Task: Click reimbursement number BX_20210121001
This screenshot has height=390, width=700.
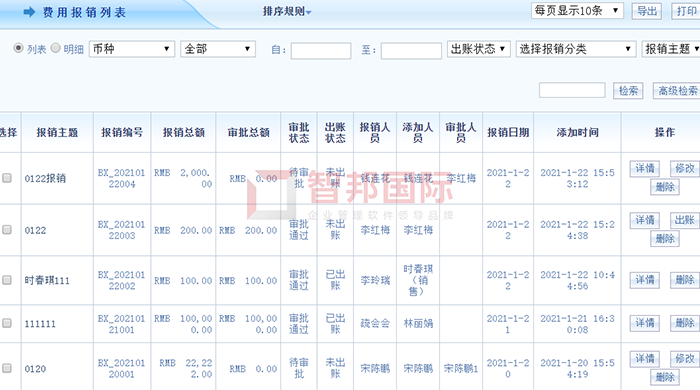Action: point(121,324)
